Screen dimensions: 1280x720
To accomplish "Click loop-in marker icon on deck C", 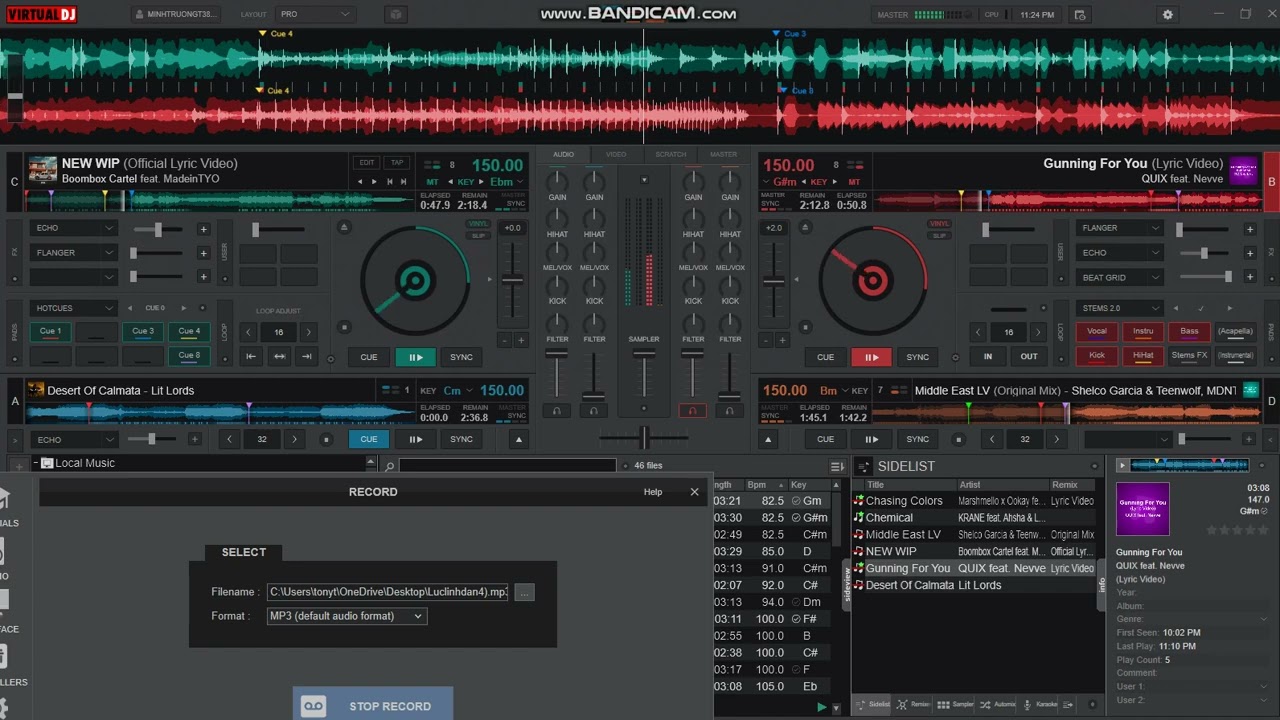I will (251, 356).
